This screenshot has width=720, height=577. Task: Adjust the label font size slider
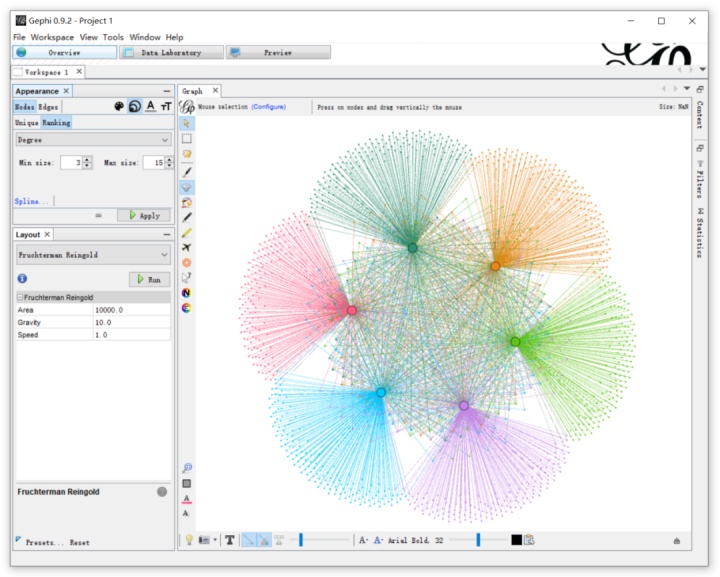[x=478, y=540]
